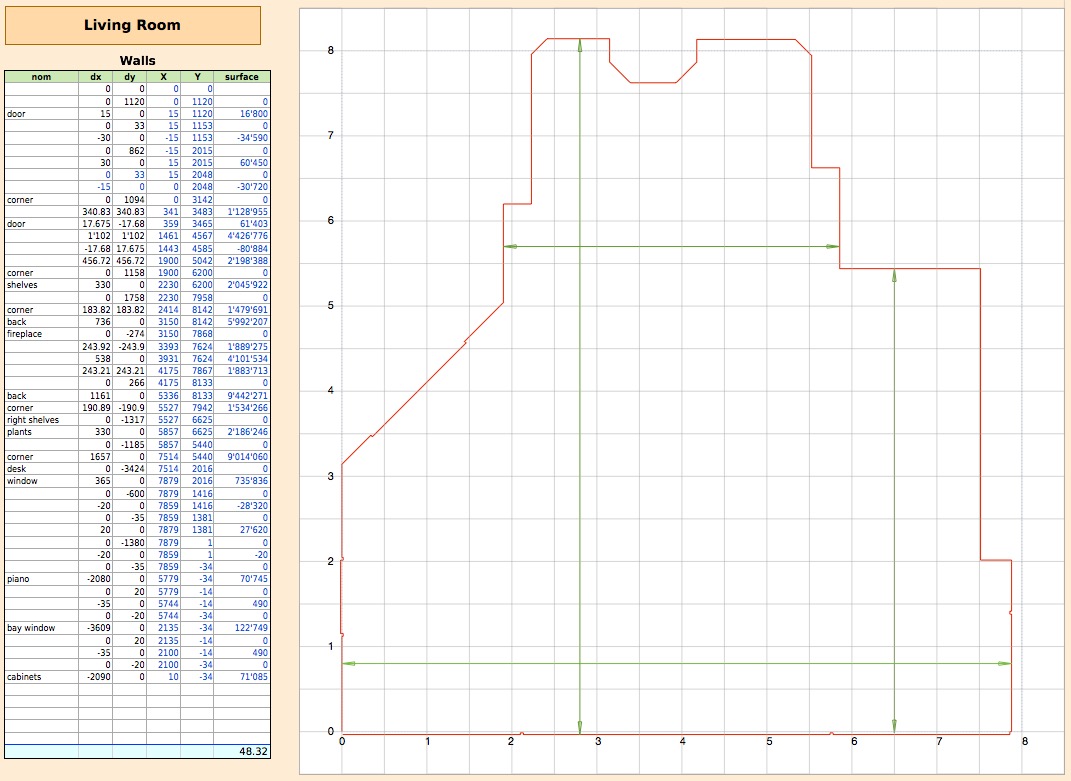Click dy value -3424 in desk row
The width and height of the screenshot is (1071, 781).
(133, 469)
